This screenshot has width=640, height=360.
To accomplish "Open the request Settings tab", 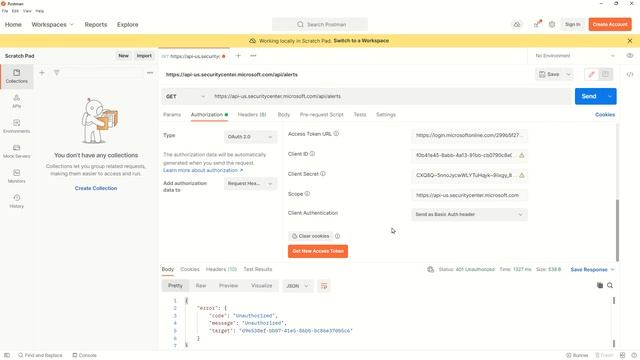I will pyautogui.click(x=386, y=115).
